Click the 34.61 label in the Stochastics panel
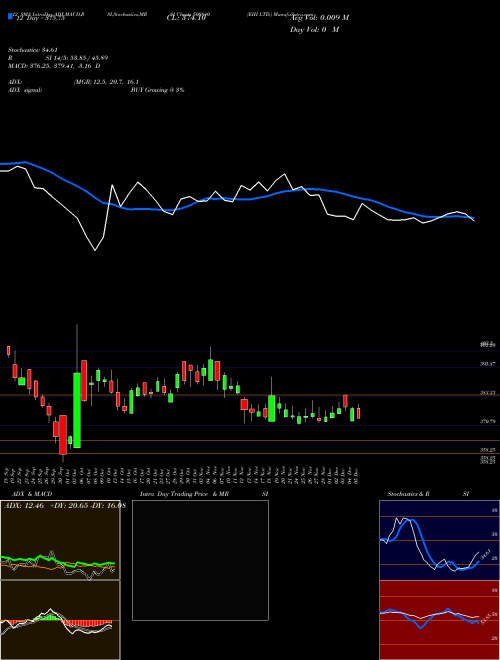 pos(487,554)
